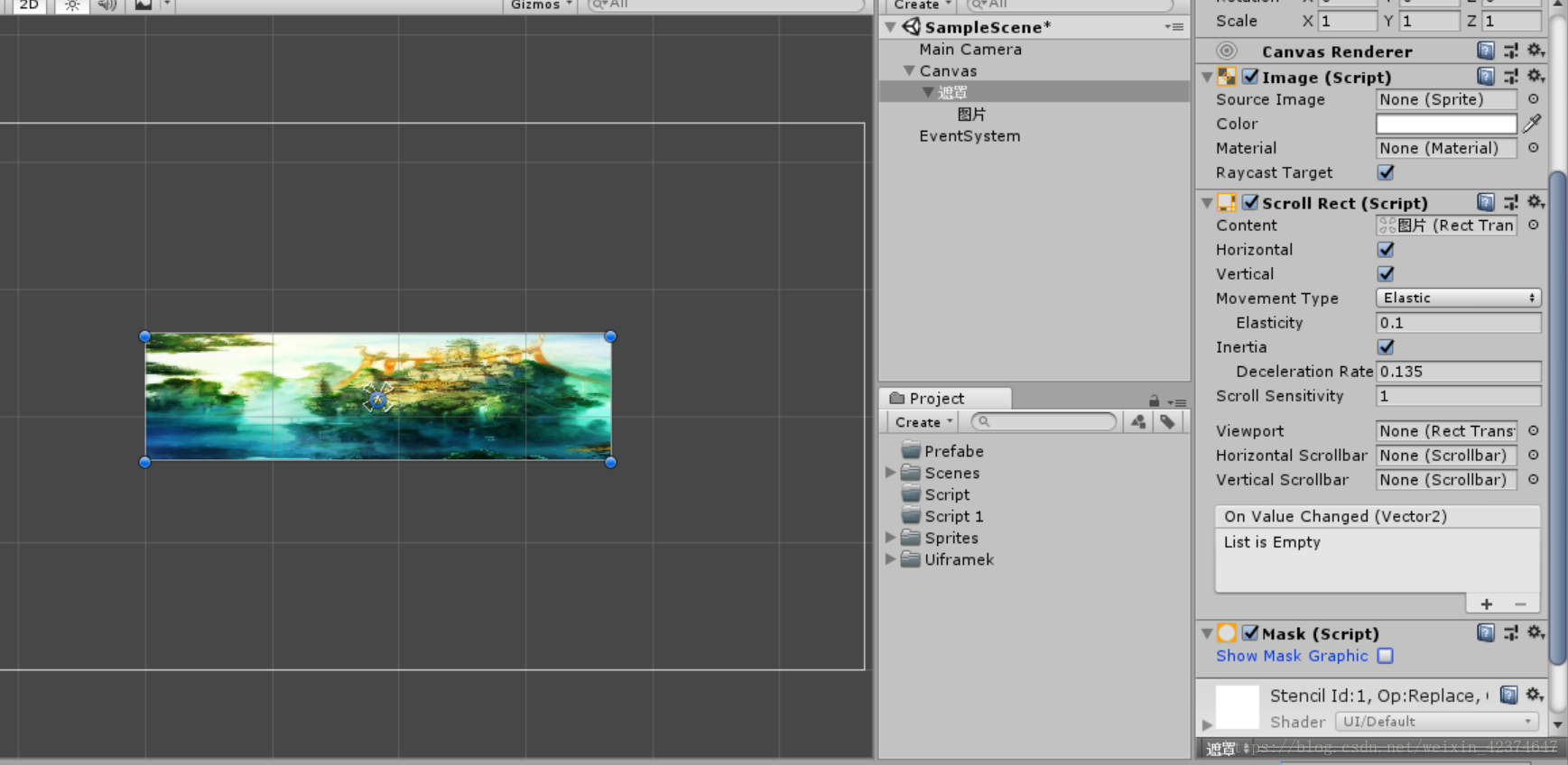Pick Viewport object selector circle
1568x765 pixels.
tap(1533, 431)
